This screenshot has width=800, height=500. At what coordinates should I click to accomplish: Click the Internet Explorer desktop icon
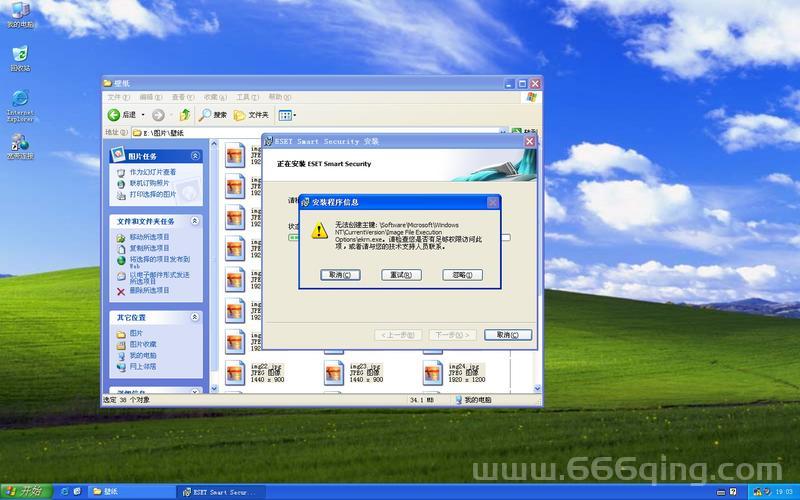[20, 106]
